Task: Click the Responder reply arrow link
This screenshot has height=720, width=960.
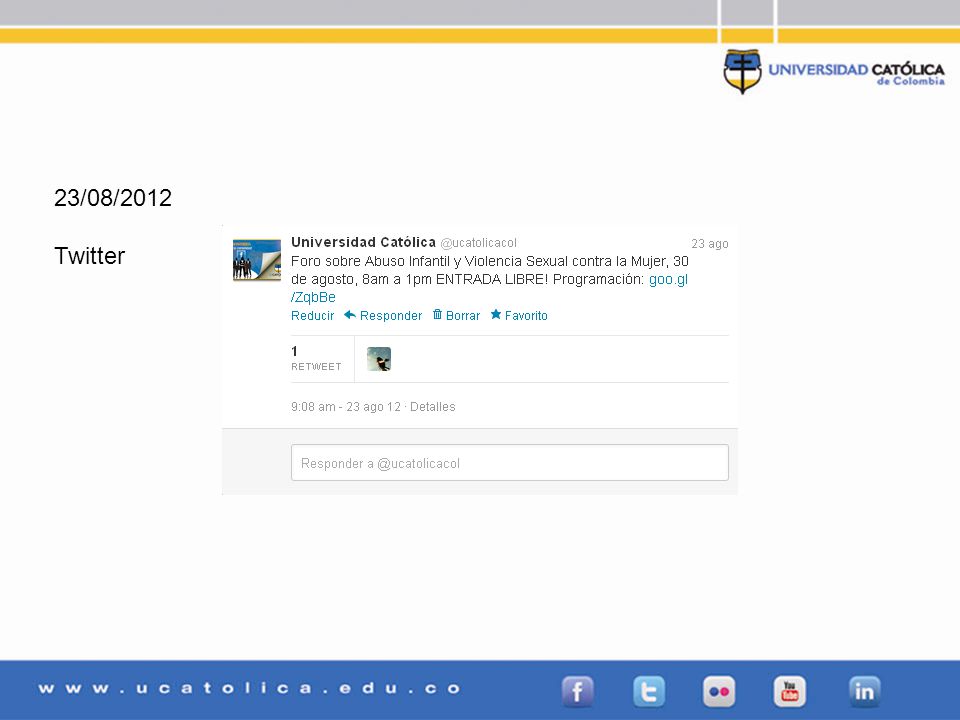Action: pyautogui.click(x=383, y=315)
